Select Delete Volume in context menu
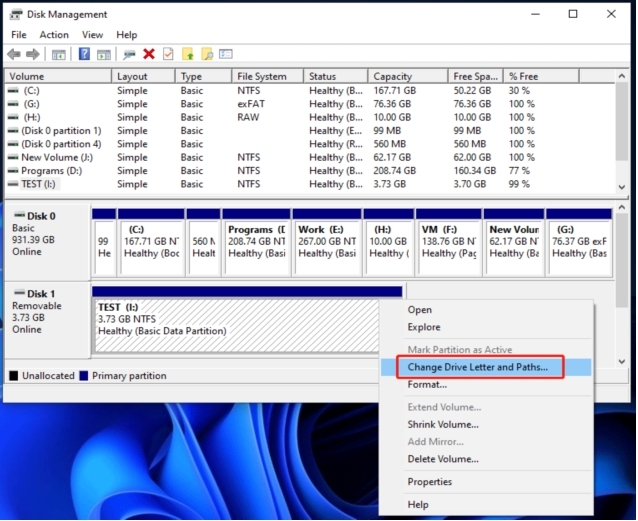The image size is (638, 521). coord(442,459)
